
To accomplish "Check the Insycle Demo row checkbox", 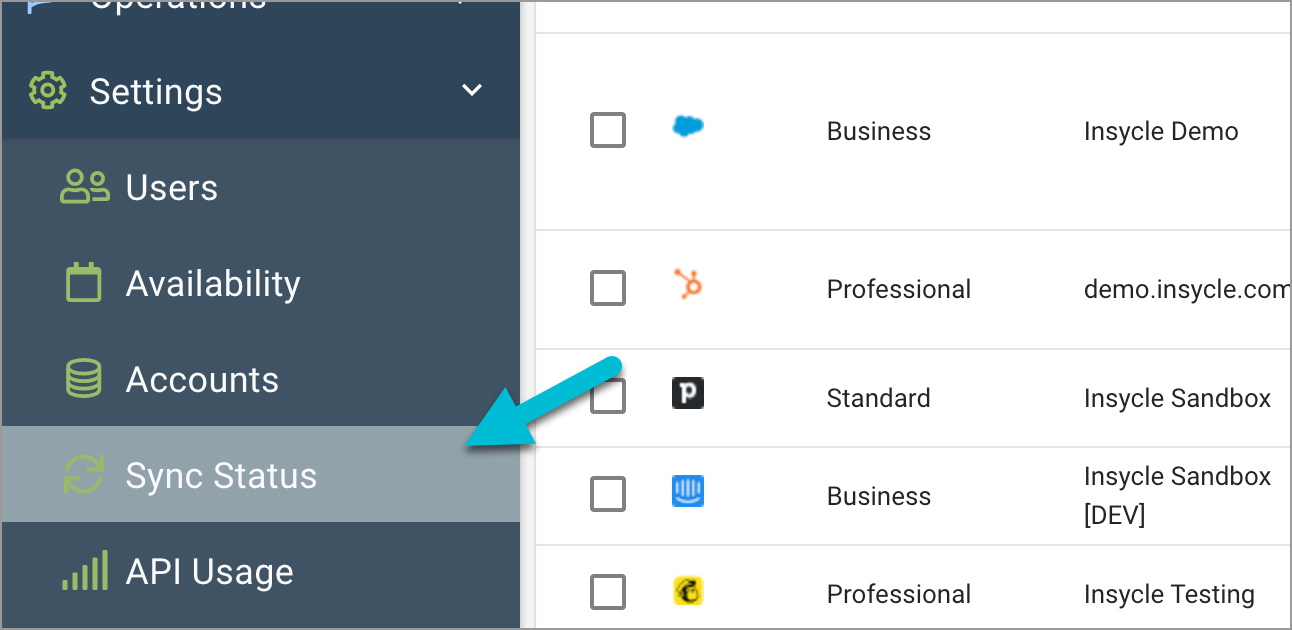I will [x=608, y=130].
